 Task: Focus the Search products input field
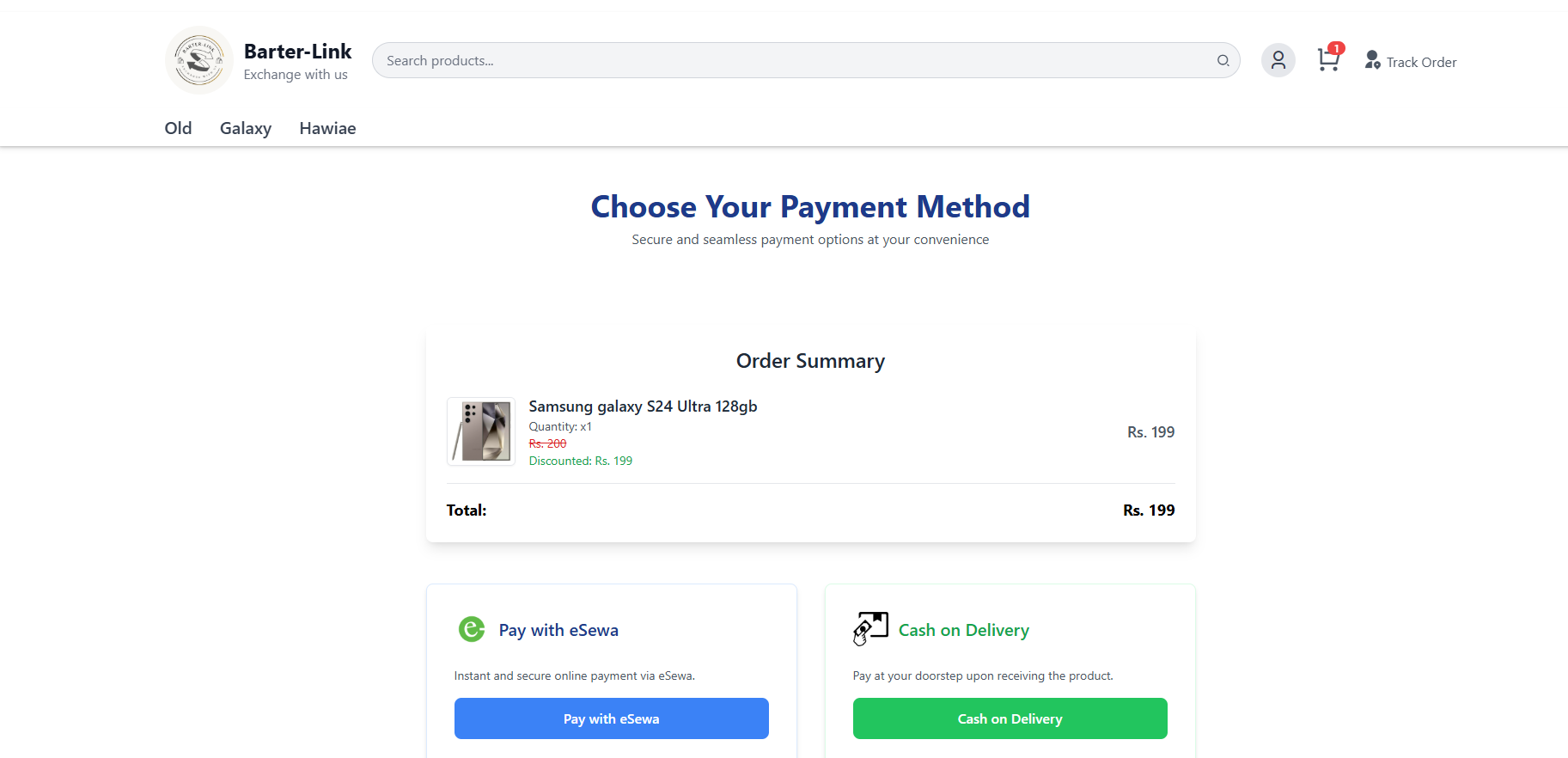pos(790,60)
